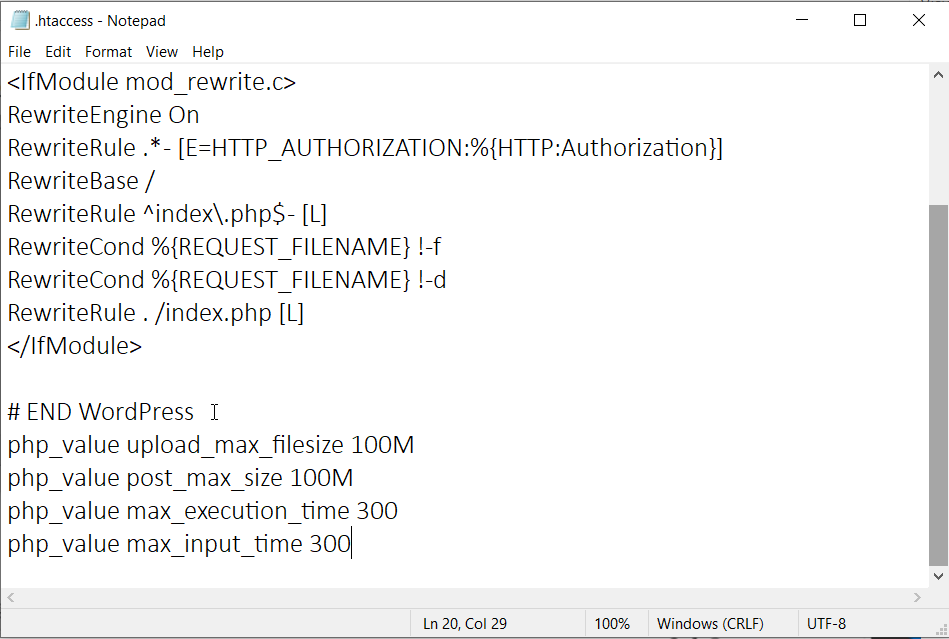Click the 'upload_max_filesize 100M' line
The width and height of the screenshot is (949, 639).
[x=211, y=445]
